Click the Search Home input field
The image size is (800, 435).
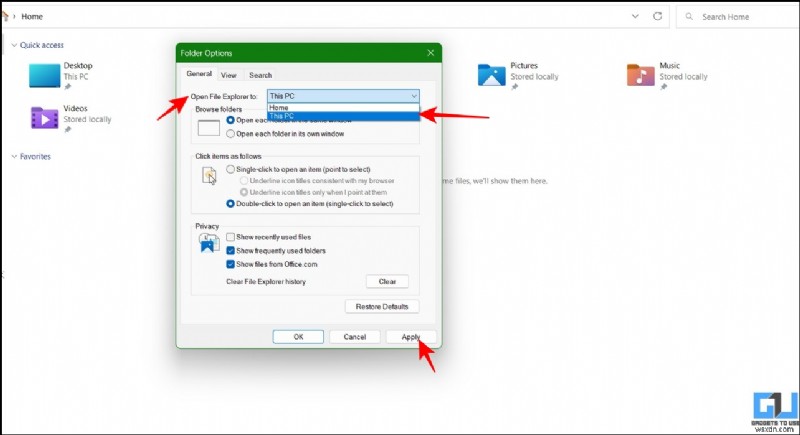pyautogui.click(x=738, y=16)
